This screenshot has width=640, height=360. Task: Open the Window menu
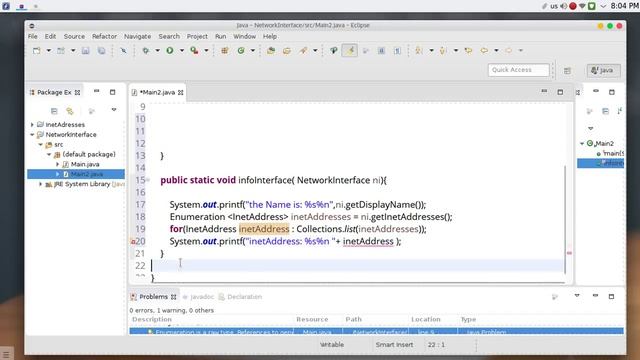(x=244, y=36)
